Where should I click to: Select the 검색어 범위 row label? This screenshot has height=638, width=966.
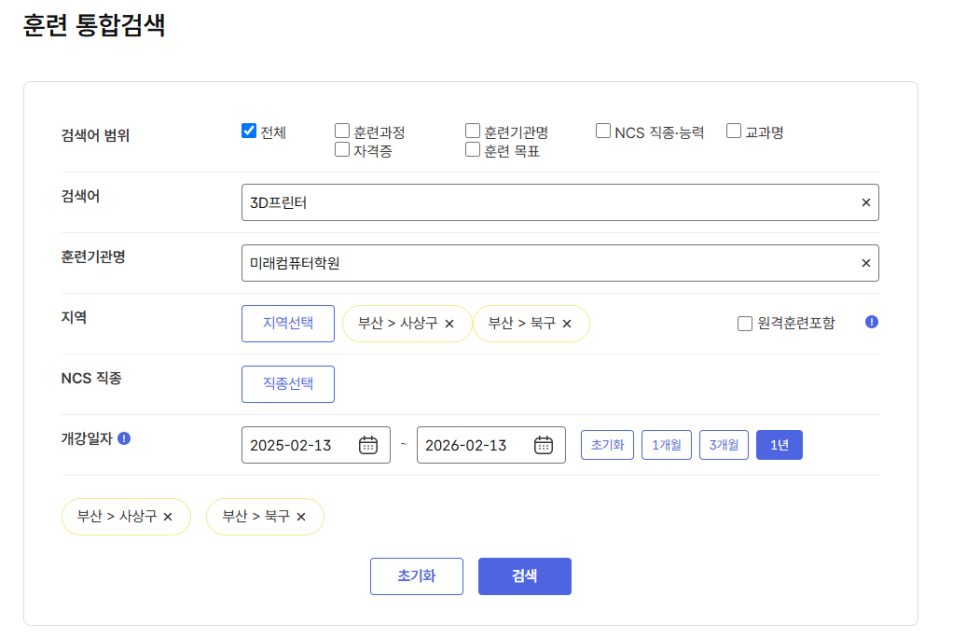coord(95,135)
